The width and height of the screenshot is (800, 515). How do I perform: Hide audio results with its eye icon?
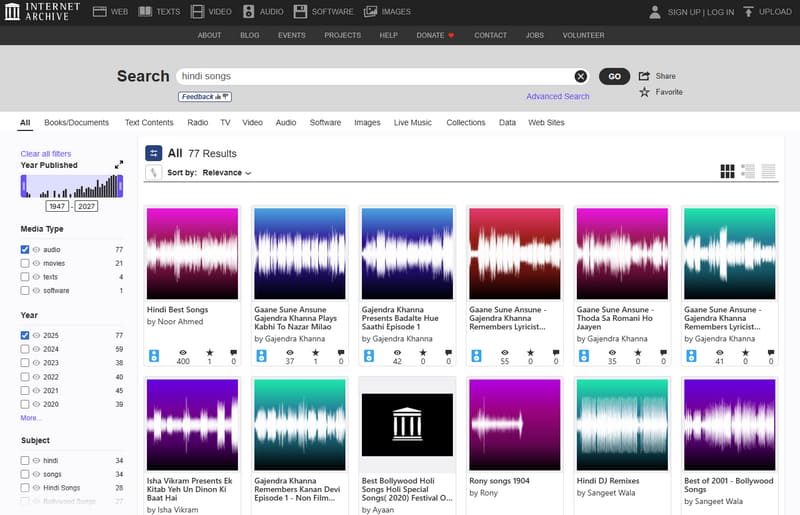coord(36,250)
